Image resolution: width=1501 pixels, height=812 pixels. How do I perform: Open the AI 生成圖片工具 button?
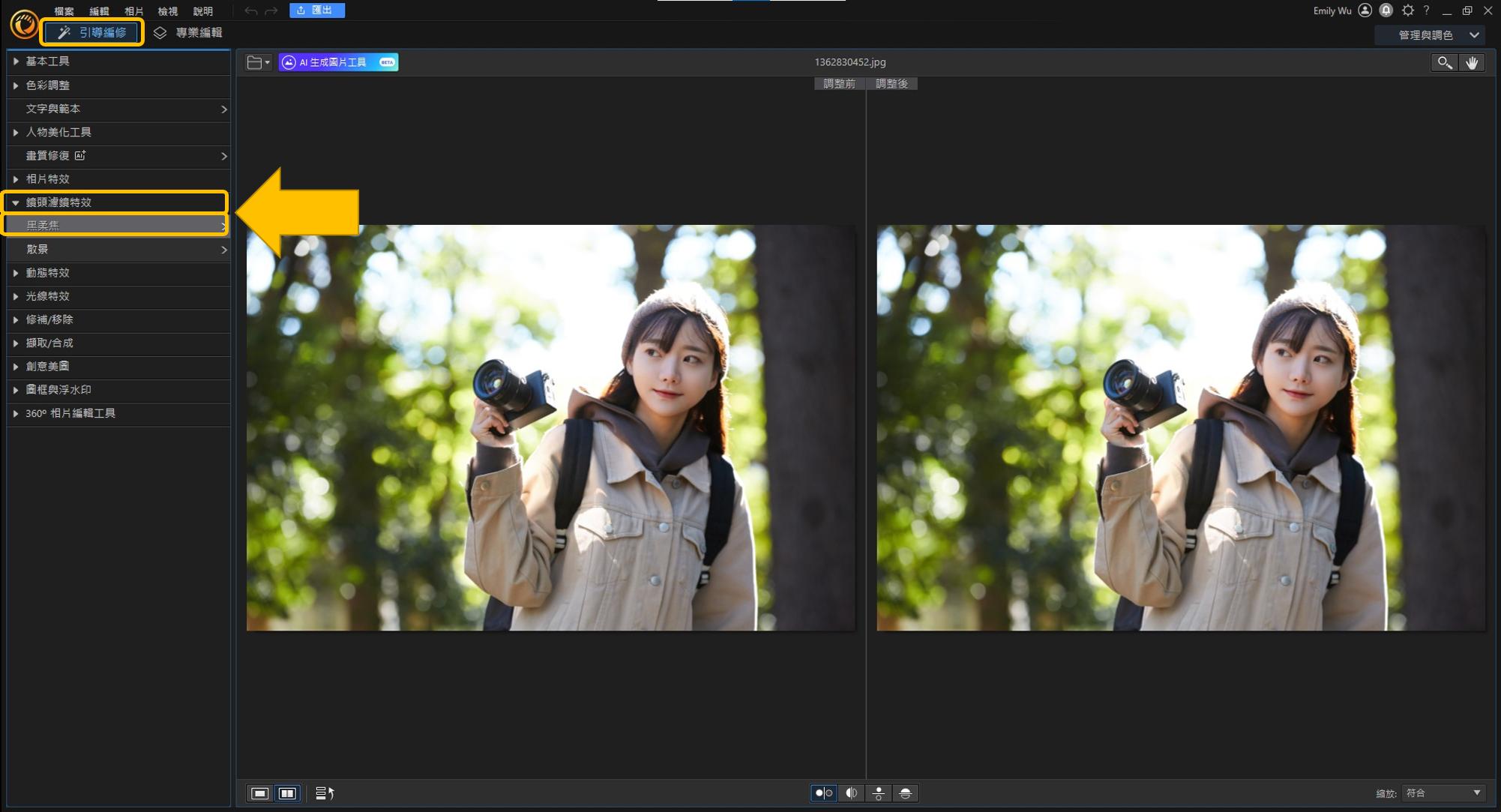tap(338, 62)
